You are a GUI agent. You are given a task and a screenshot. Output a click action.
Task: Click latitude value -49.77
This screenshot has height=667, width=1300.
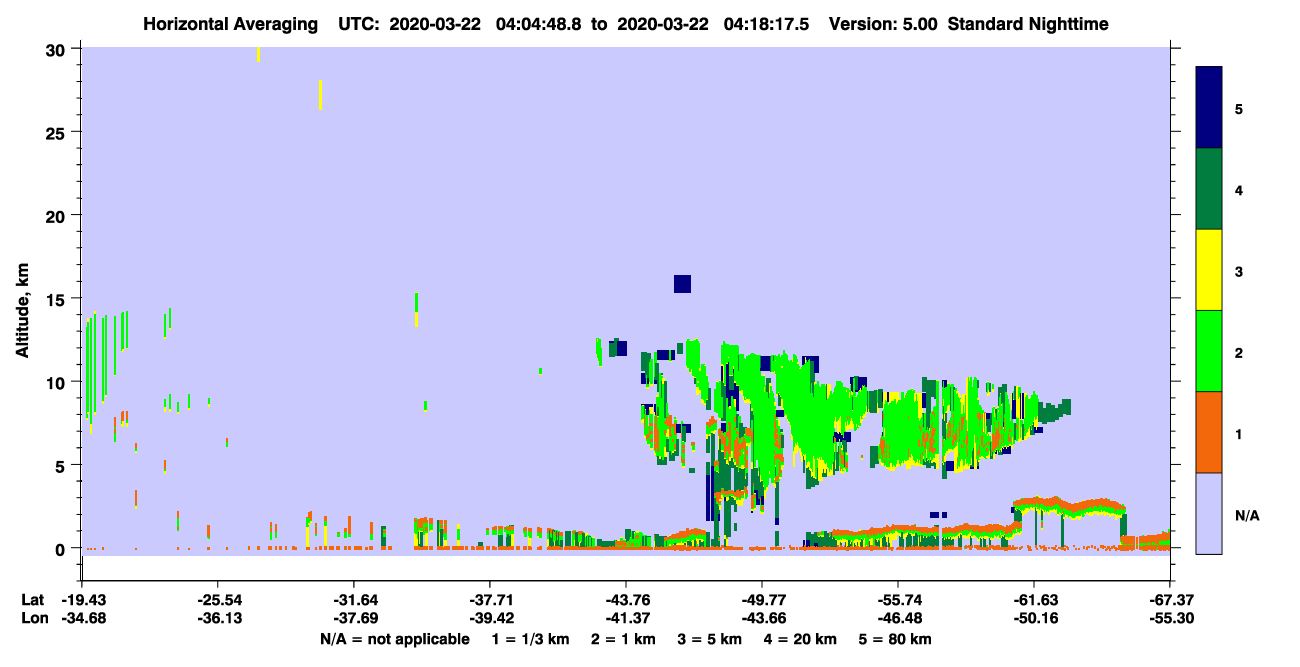(x=762, y=600)
